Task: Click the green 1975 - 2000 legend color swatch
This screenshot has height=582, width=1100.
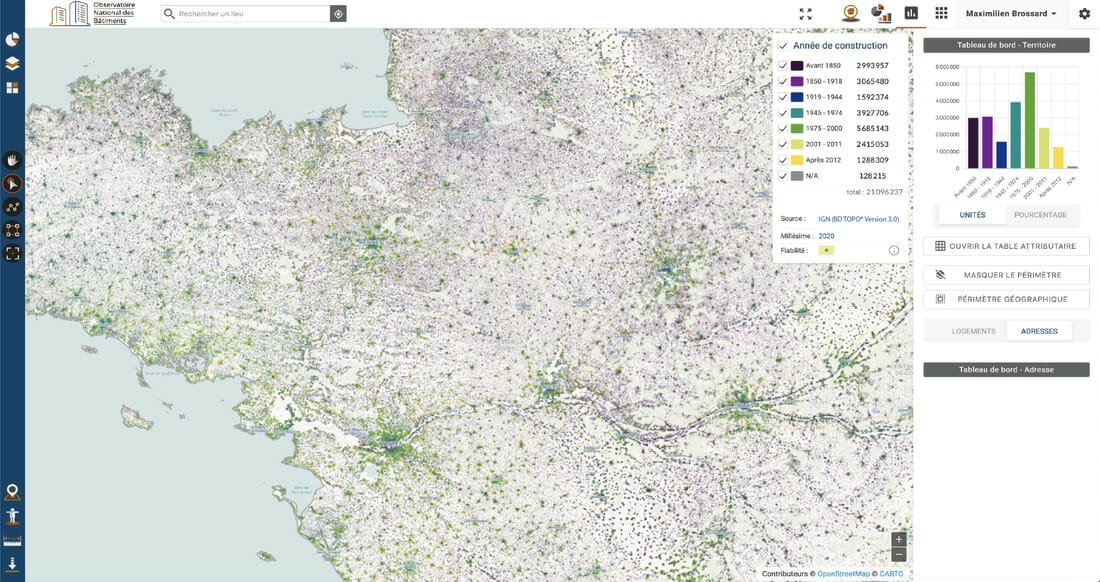Action: pyautogui.click(x=797, y=129)
